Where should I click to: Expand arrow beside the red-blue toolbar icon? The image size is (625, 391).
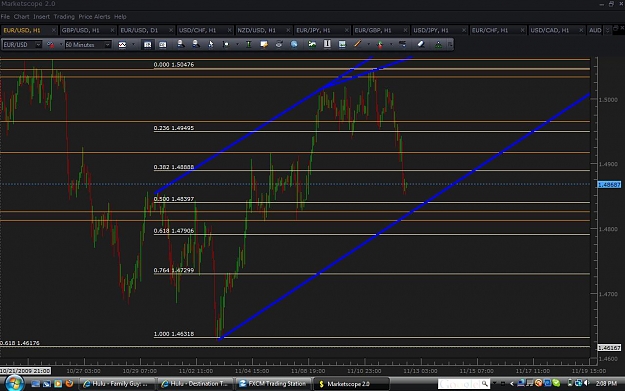(x=61, y=45)
